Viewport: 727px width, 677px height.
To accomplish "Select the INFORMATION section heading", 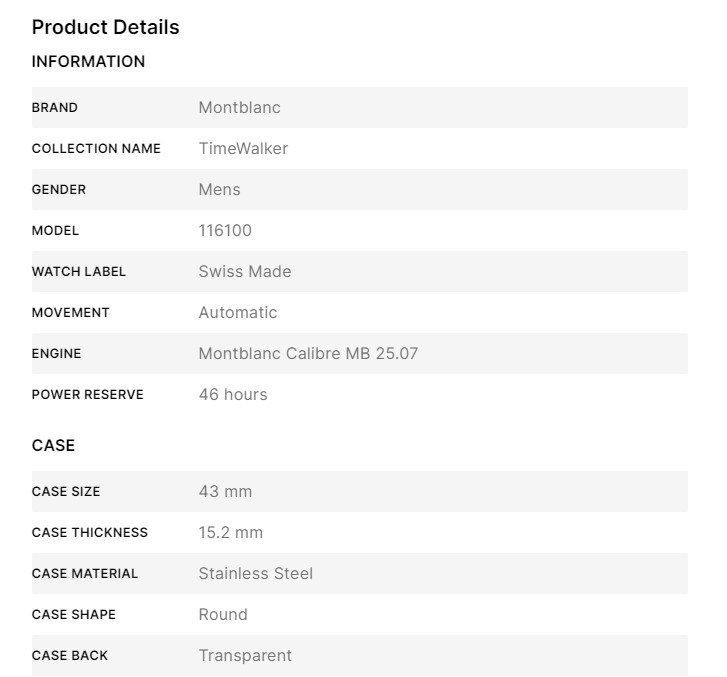I will 88,62.
